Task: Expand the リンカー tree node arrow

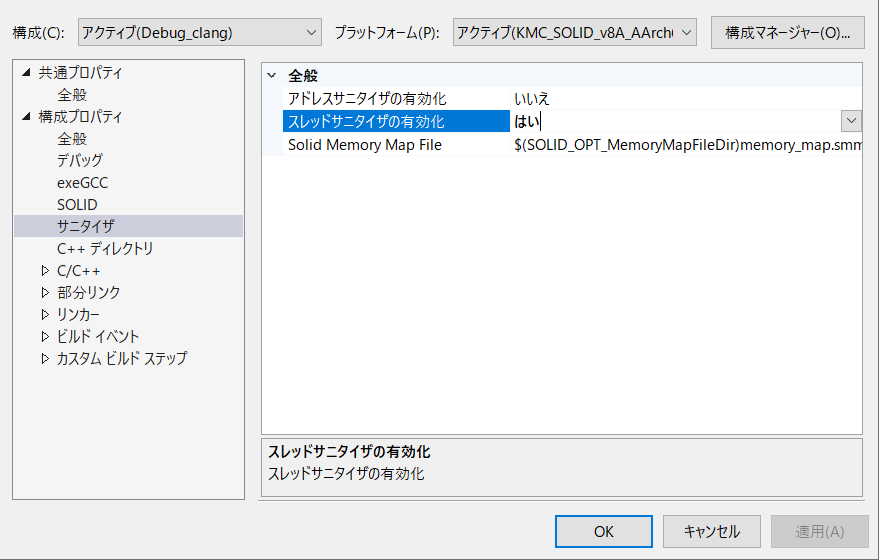Action: coord(45,315)
